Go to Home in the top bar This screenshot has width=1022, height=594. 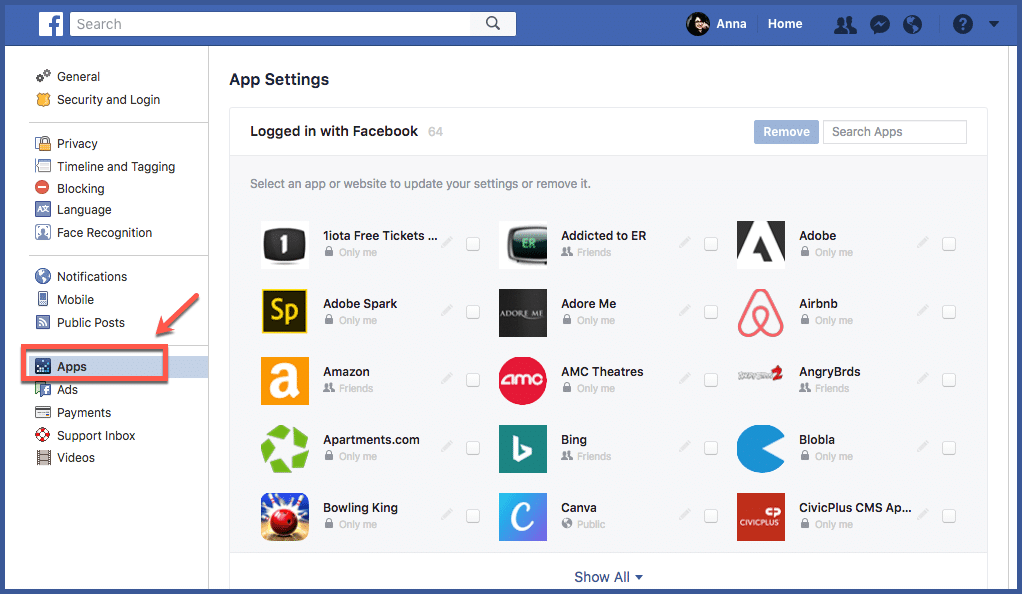pyautogui.click(x=785, y=24)
